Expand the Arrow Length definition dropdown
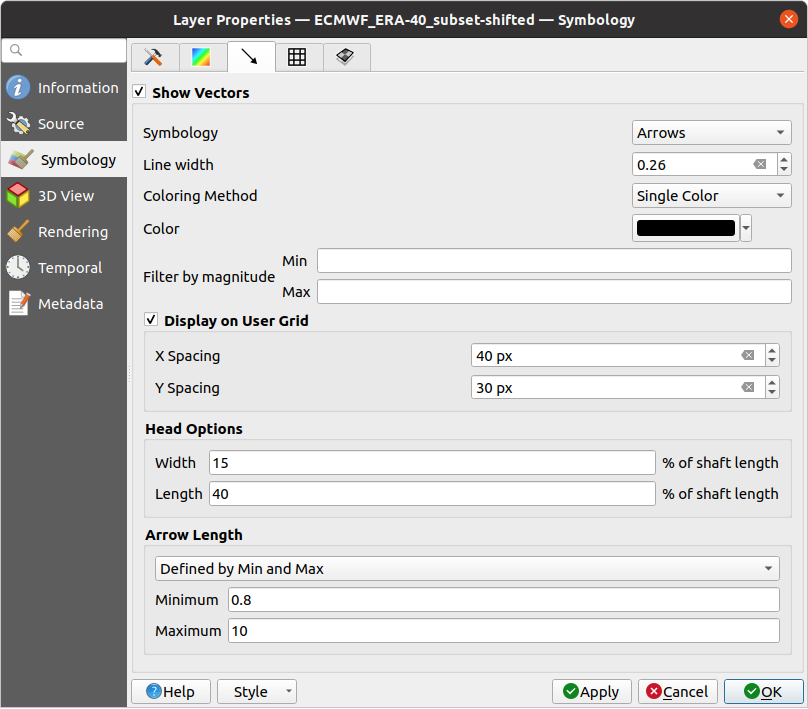 467,569
